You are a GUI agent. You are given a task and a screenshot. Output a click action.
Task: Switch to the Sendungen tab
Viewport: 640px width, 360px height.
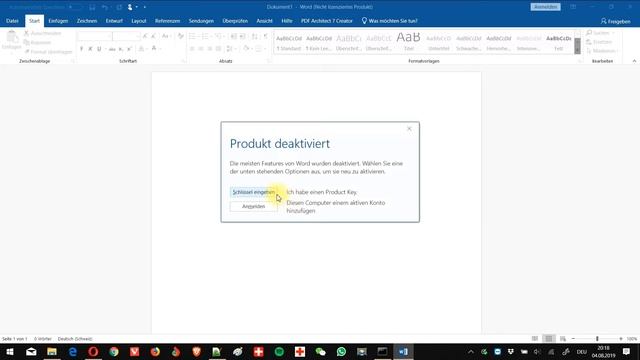(x=201, y=21)
